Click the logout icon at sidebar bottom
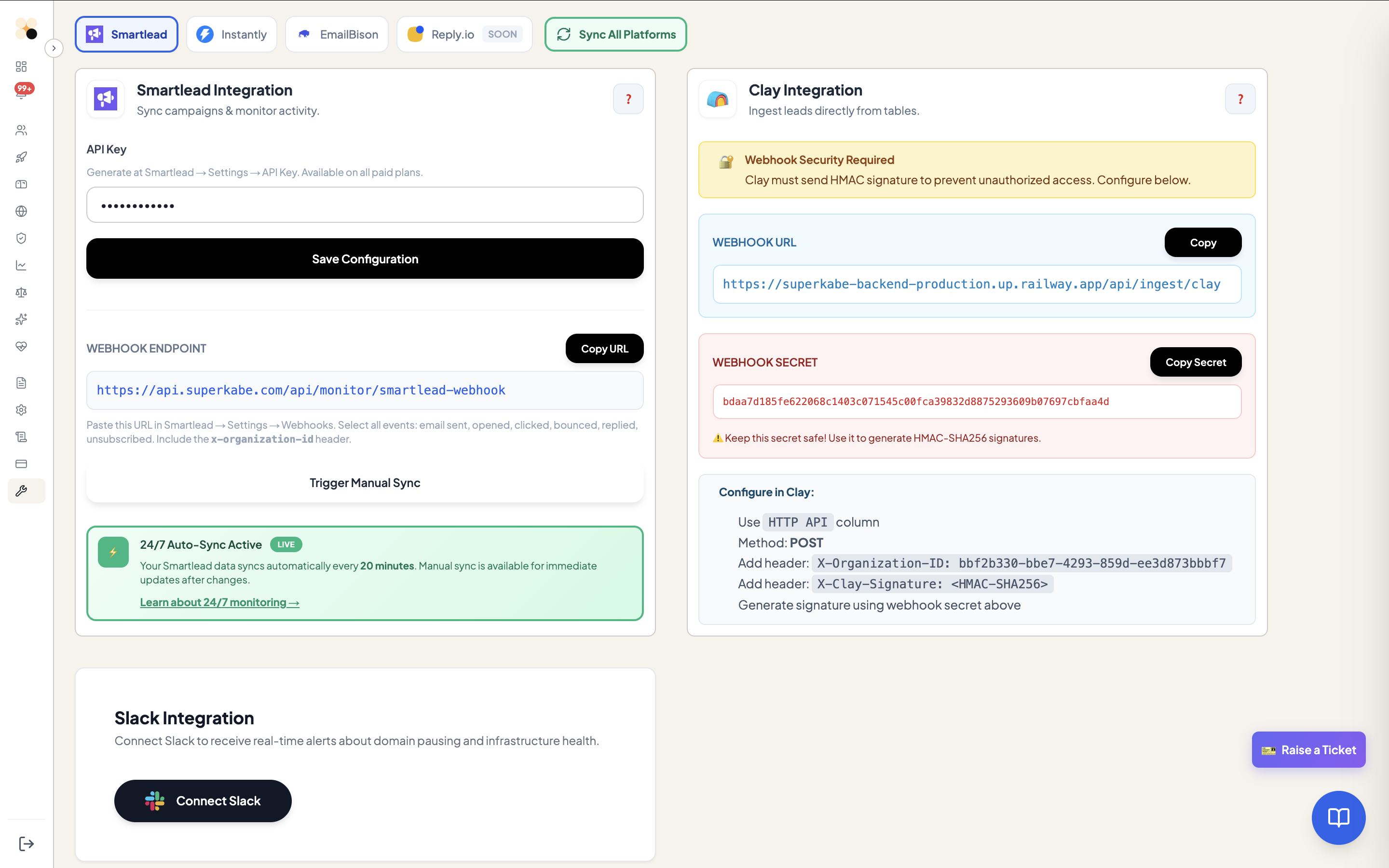Screen dimensions: 1389x868 point(26,843)
